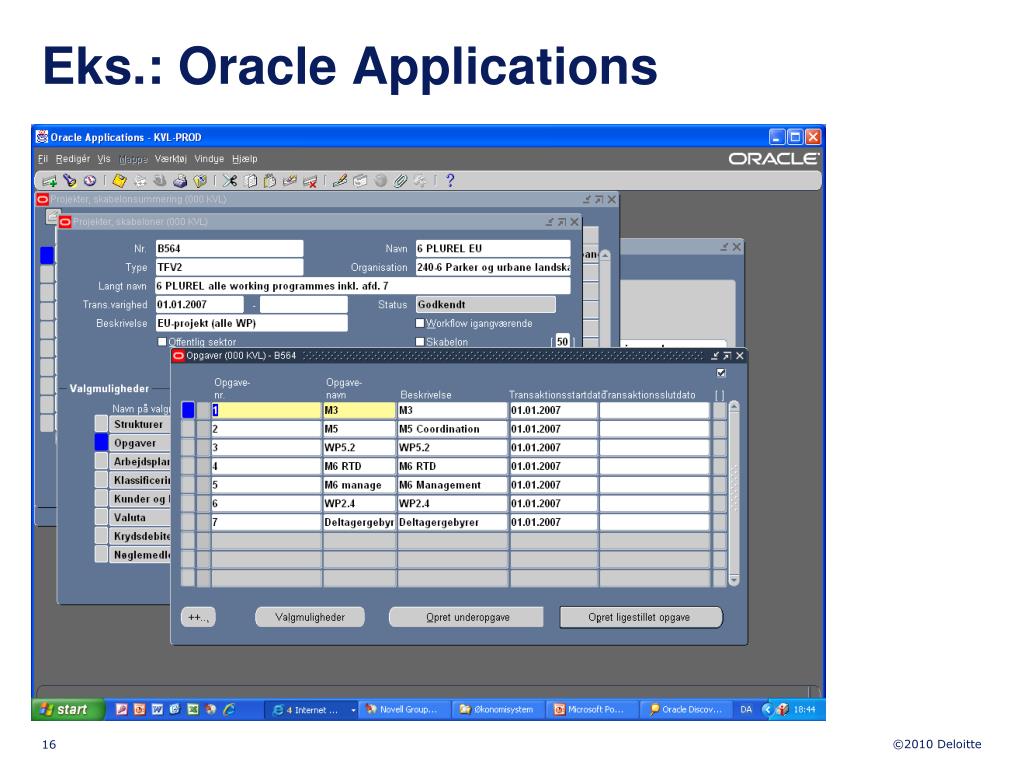Viewport: 1024px width, 768px height.
Task: Click the Excel quick launch icon
Action: pyautogui.click(x=193, y=709)
